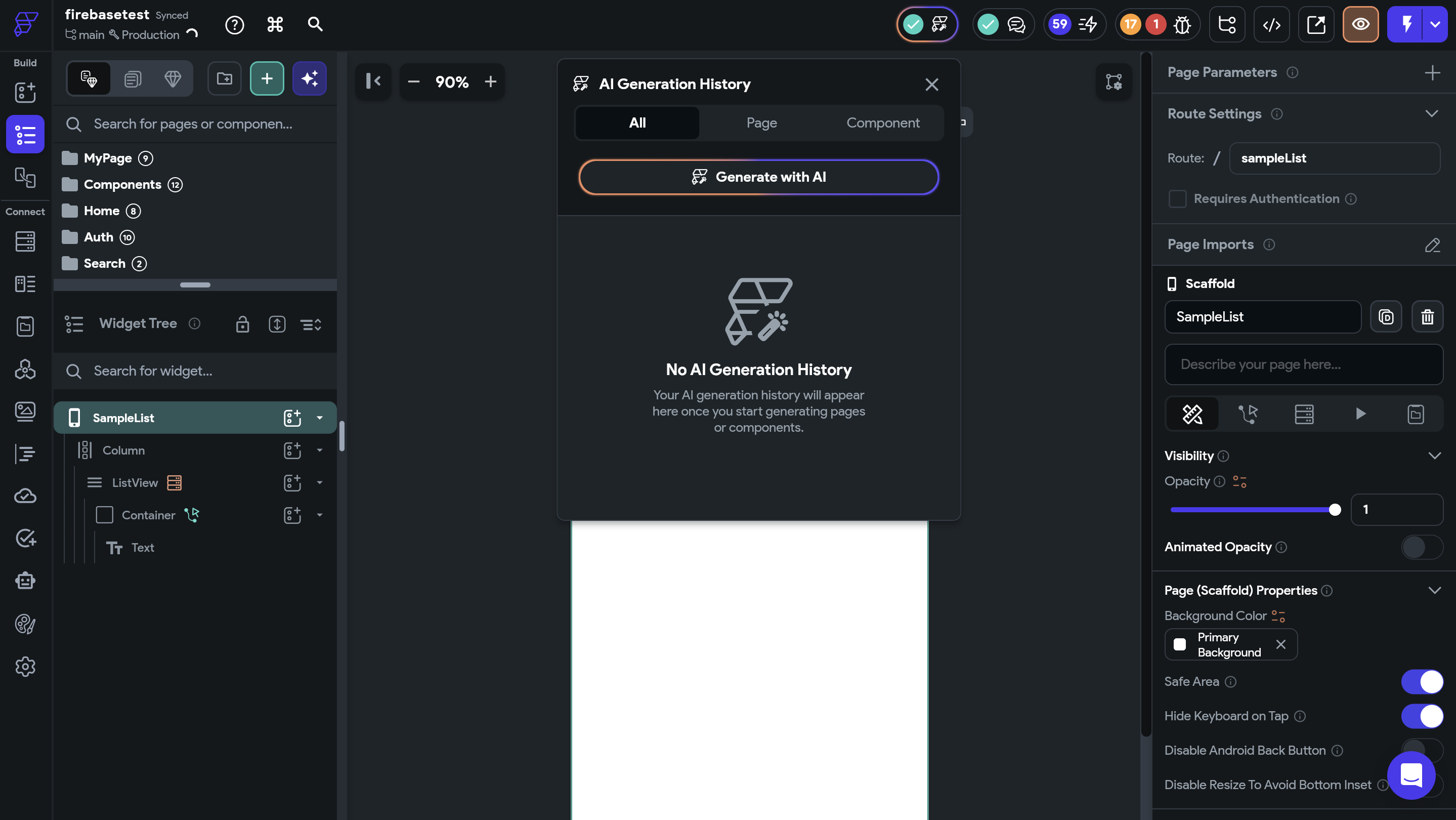
Task: Toggle Animated Opacity switch
Action: tap(1422, 547)
